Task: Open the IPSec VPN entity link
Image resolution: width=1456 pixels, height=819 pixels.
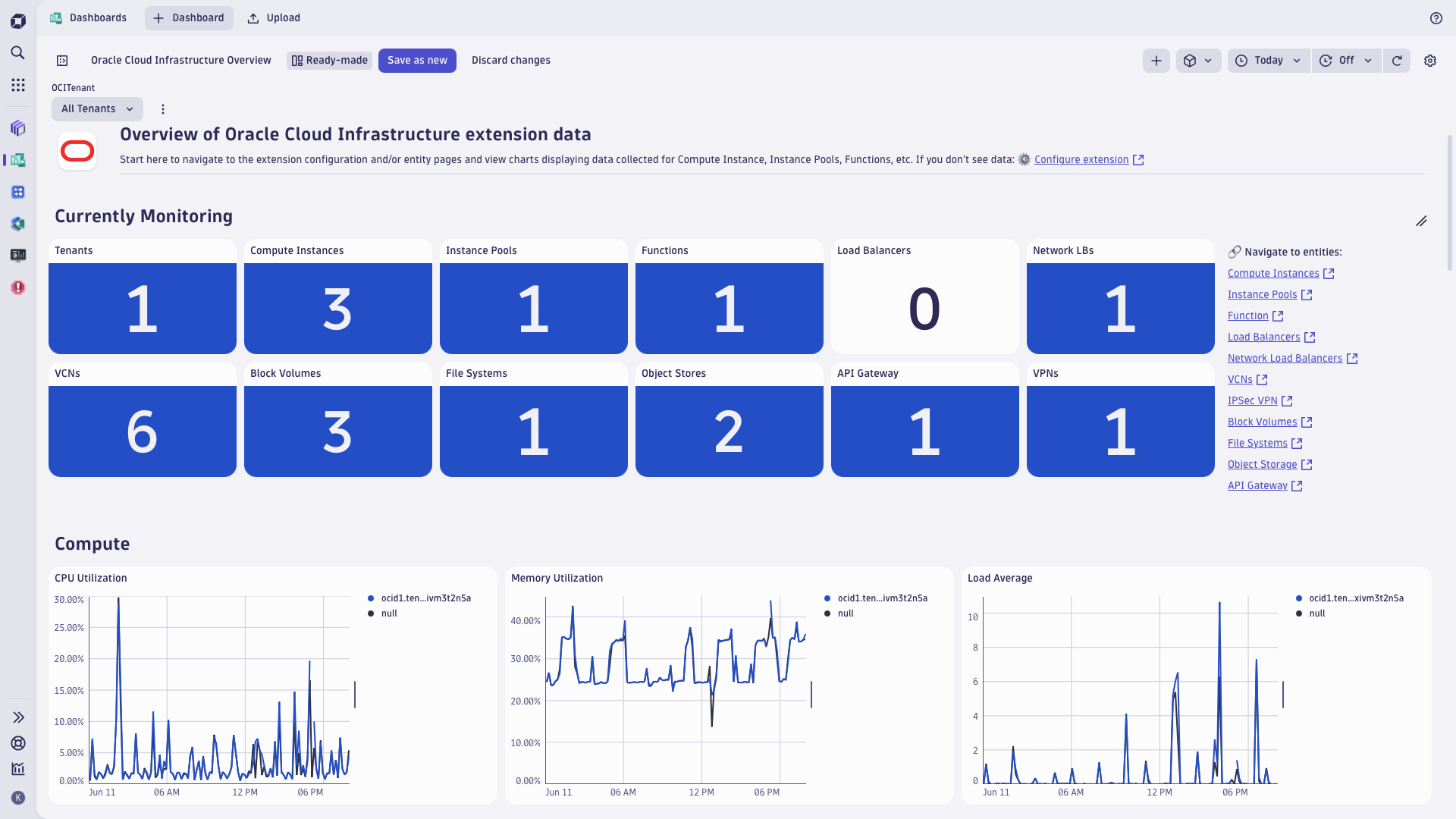Action: click(x=1260, y=401)
